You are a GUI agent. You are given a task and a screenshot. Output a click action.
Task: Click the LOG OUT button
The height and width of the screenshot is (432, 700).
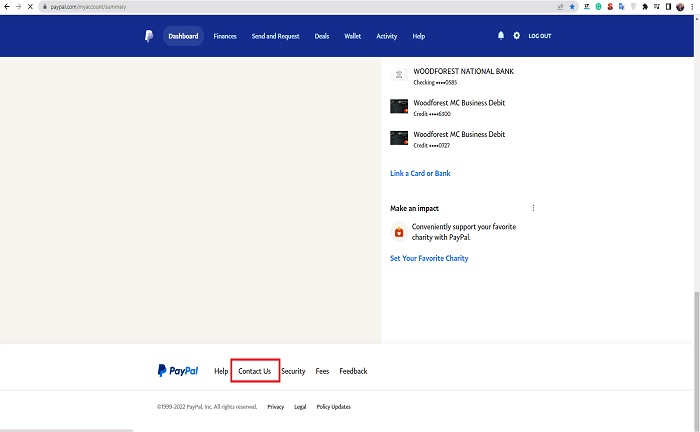[540, 36]
